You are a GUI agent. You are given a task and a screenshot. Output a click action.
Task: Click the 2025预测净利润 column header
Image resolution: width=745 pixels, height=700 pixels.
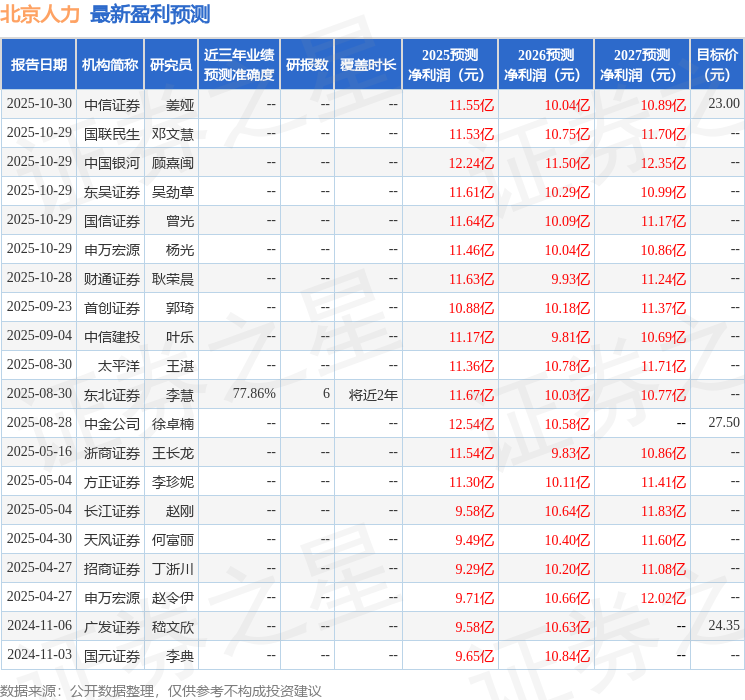450,65
